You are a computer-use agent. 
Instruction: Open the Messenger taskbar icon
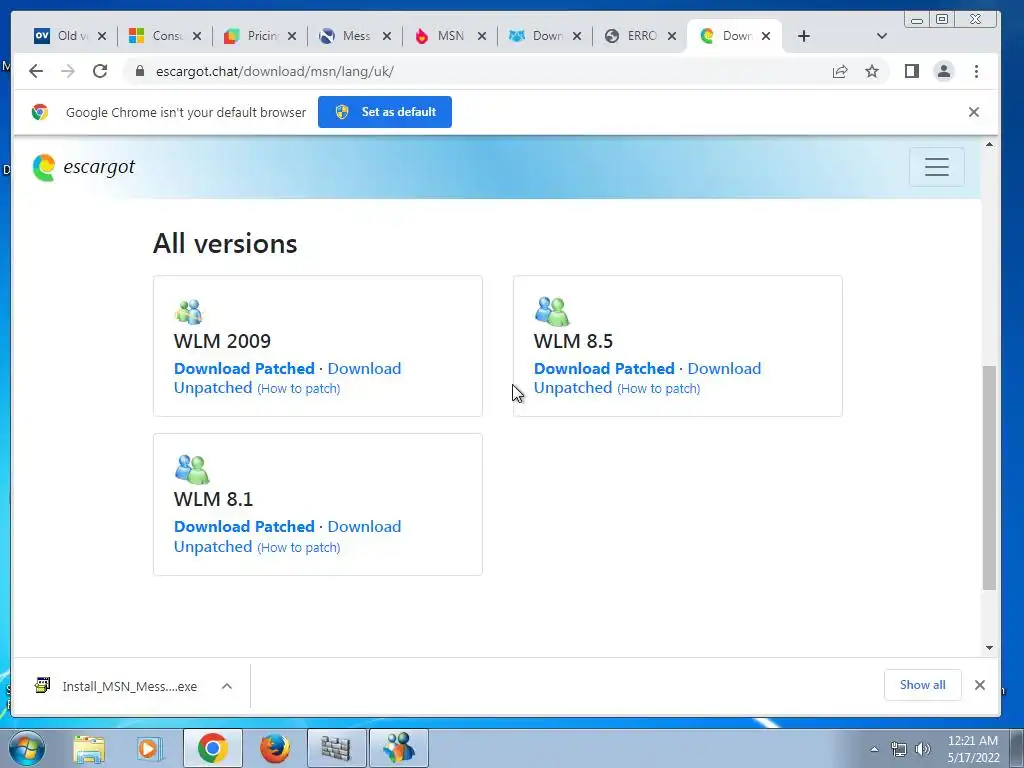pyautogui.click(x=399, y=748)
